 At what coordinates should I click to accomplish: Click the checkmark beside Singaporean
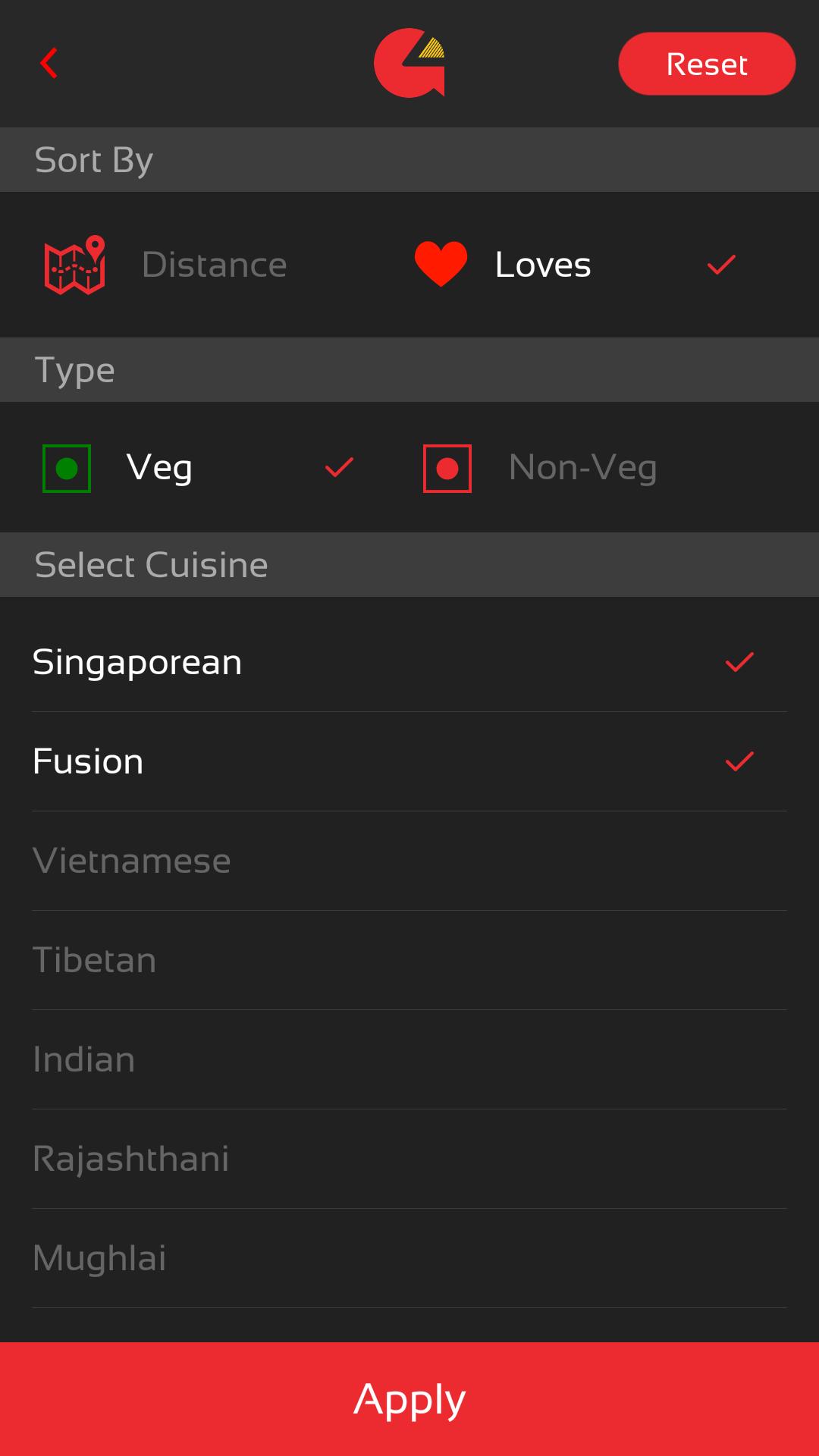tap(739, 661)
